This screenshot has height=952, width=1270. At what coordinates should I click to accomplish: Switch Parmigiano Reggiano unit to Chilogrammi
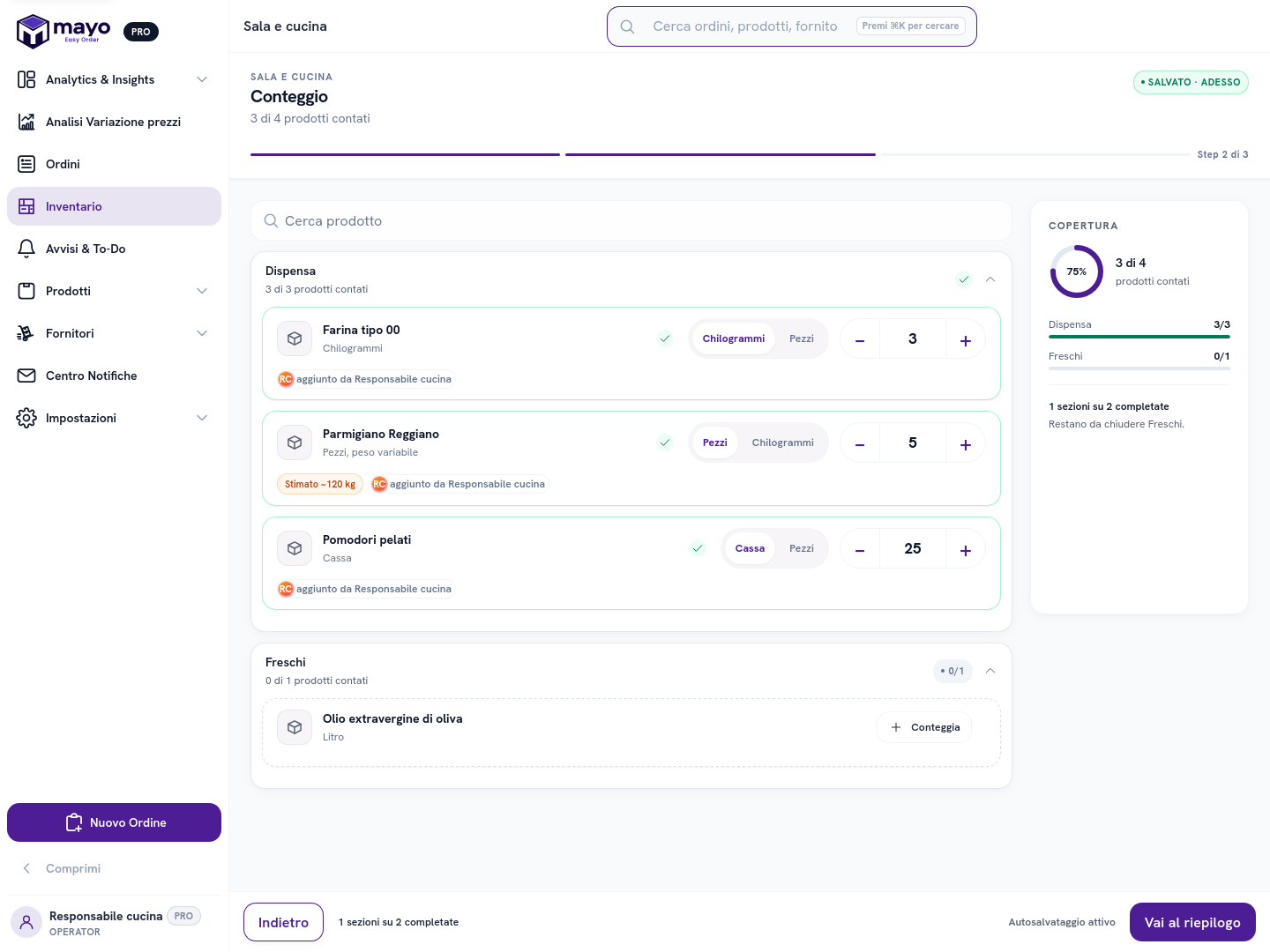[783, 443]
